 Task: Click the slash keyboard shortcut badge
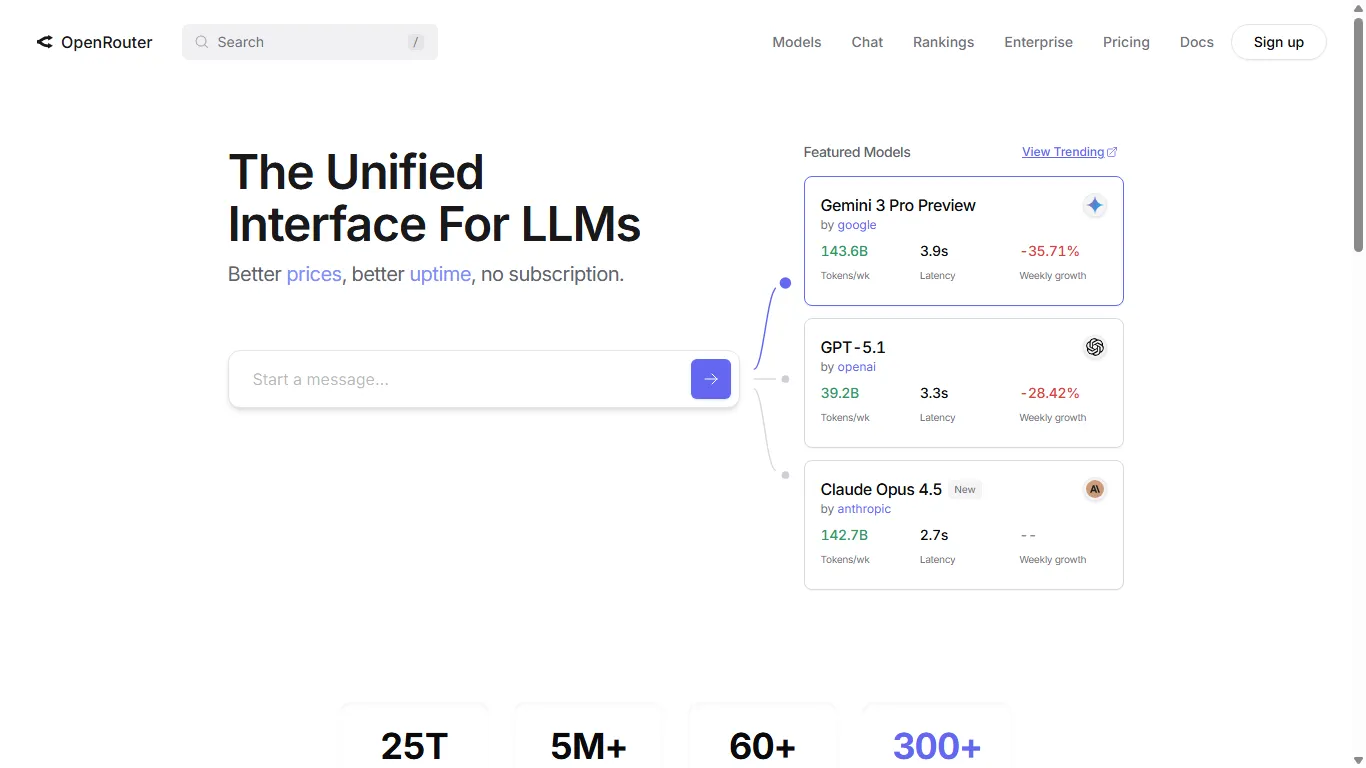tap(415, 42)
